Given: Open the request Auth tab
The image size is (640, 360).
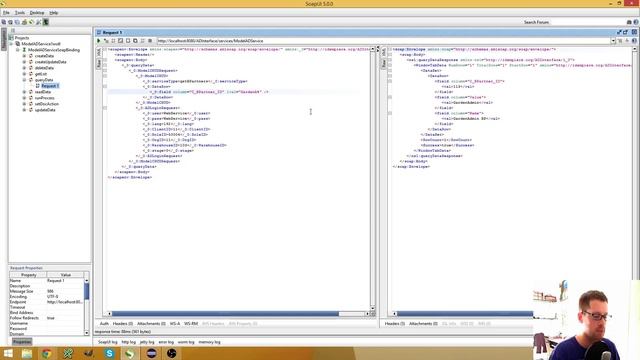Looking at the screenshot, I should (104, 324).
